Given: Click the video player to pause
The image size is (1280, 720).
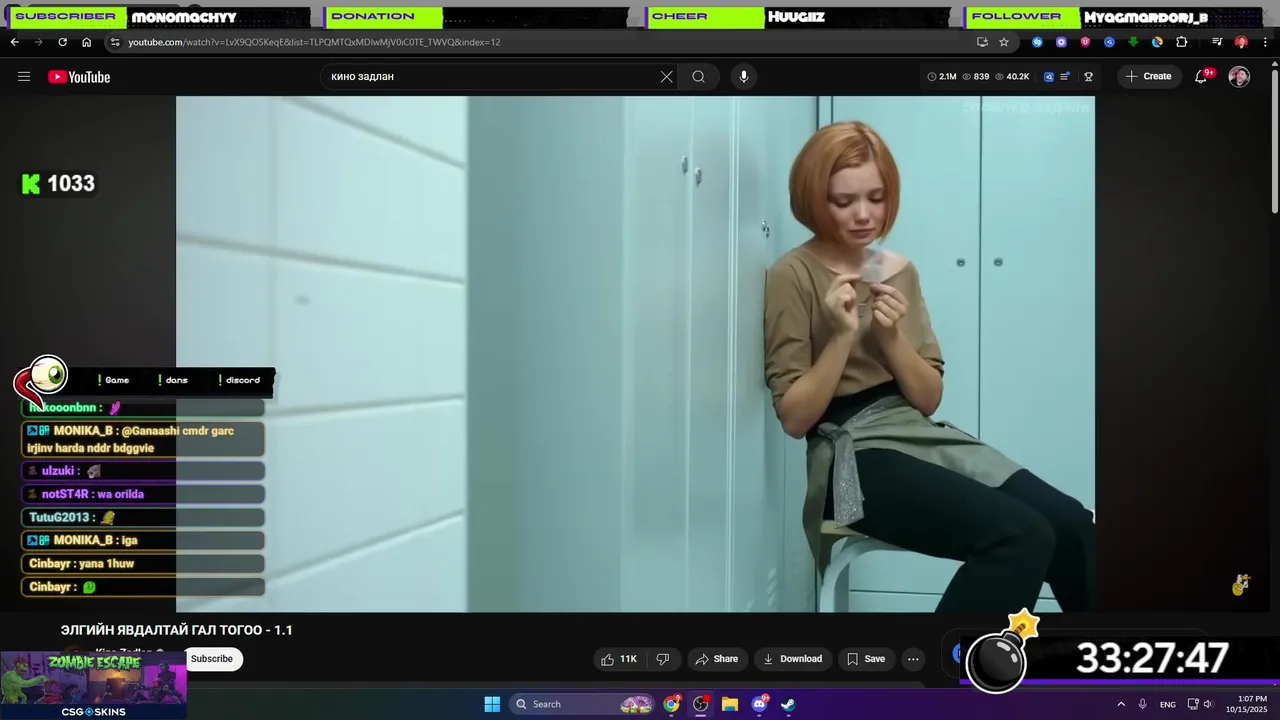Looking at the screenshot, I should pyautogui.click(x=635, y=354).
